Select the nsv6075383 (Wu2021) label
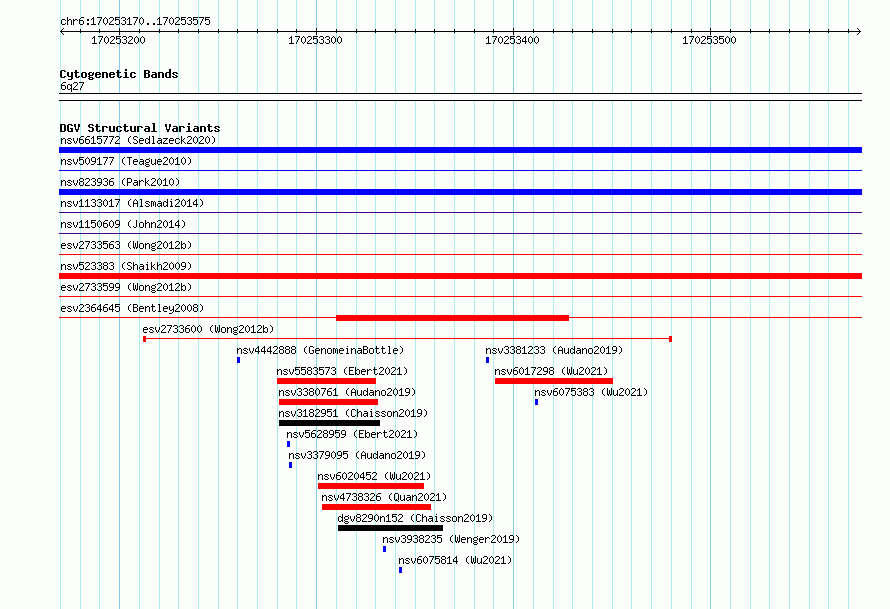This screenshot has height=609, width=890. point(591,392)
